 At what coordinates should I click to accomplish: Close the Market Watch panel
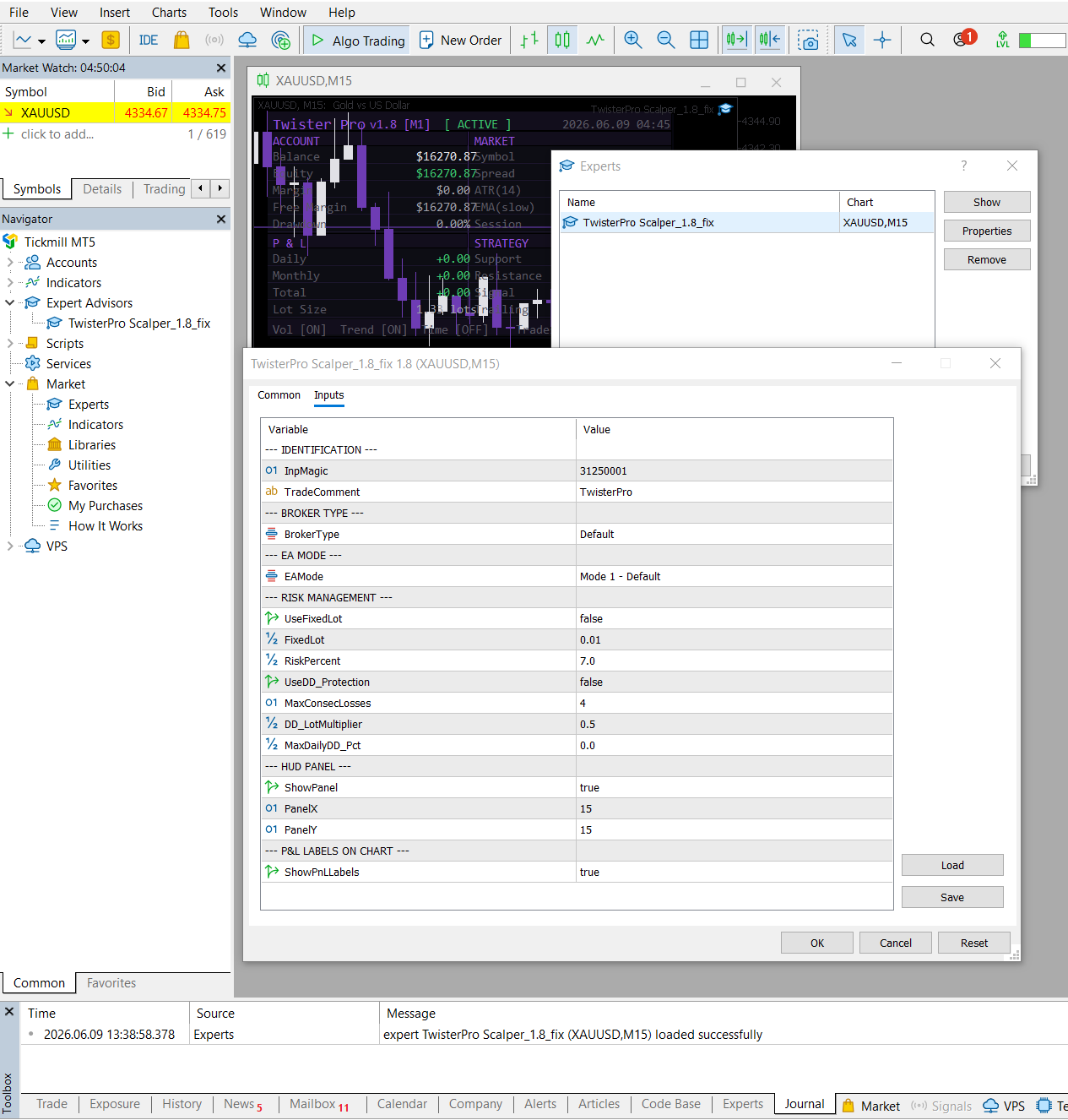[x=221, y=68]
